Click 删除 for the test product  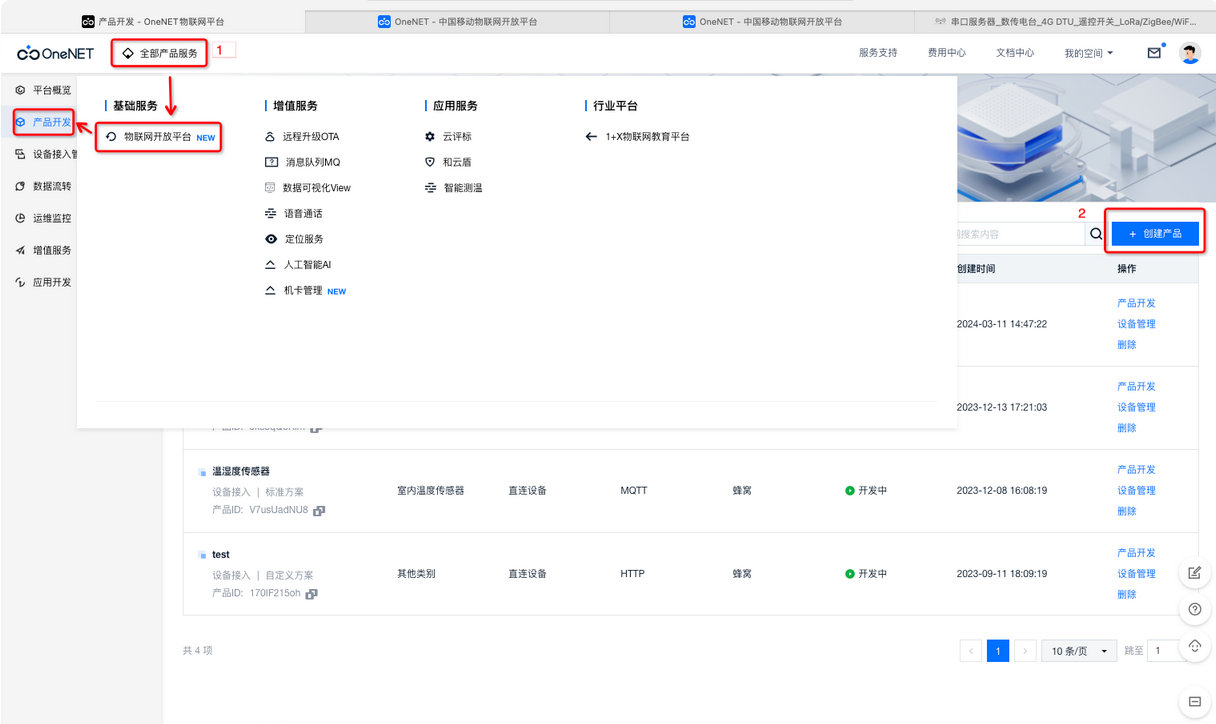click(x=1125, y=594)
